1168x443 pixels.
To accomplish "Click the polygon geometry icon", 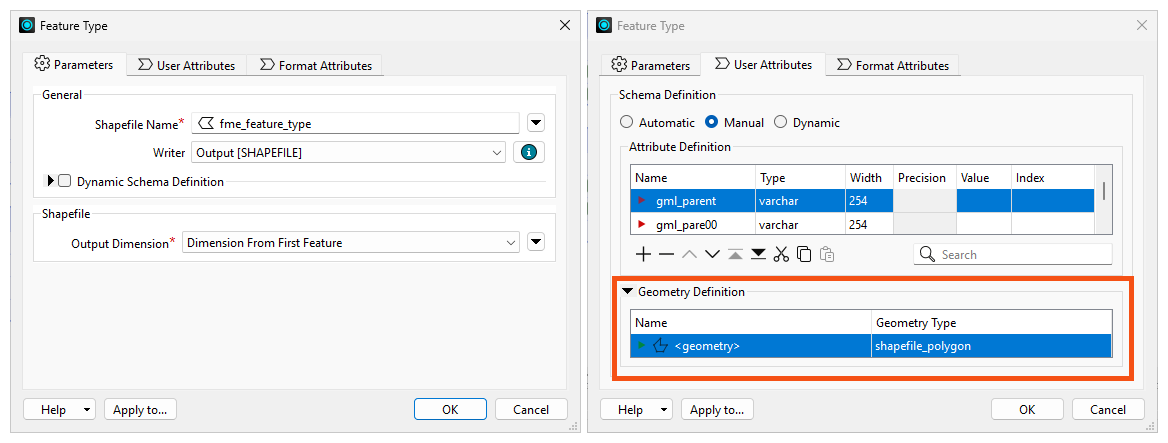I will coord(660,345).
